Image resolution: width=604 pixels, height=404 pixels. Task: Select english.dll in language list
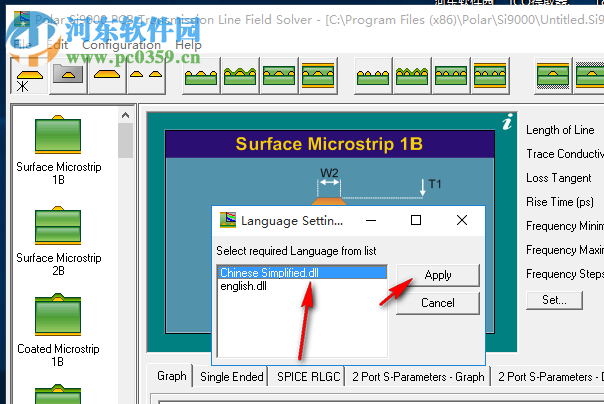pyautogui.click(x=302, y=286)
